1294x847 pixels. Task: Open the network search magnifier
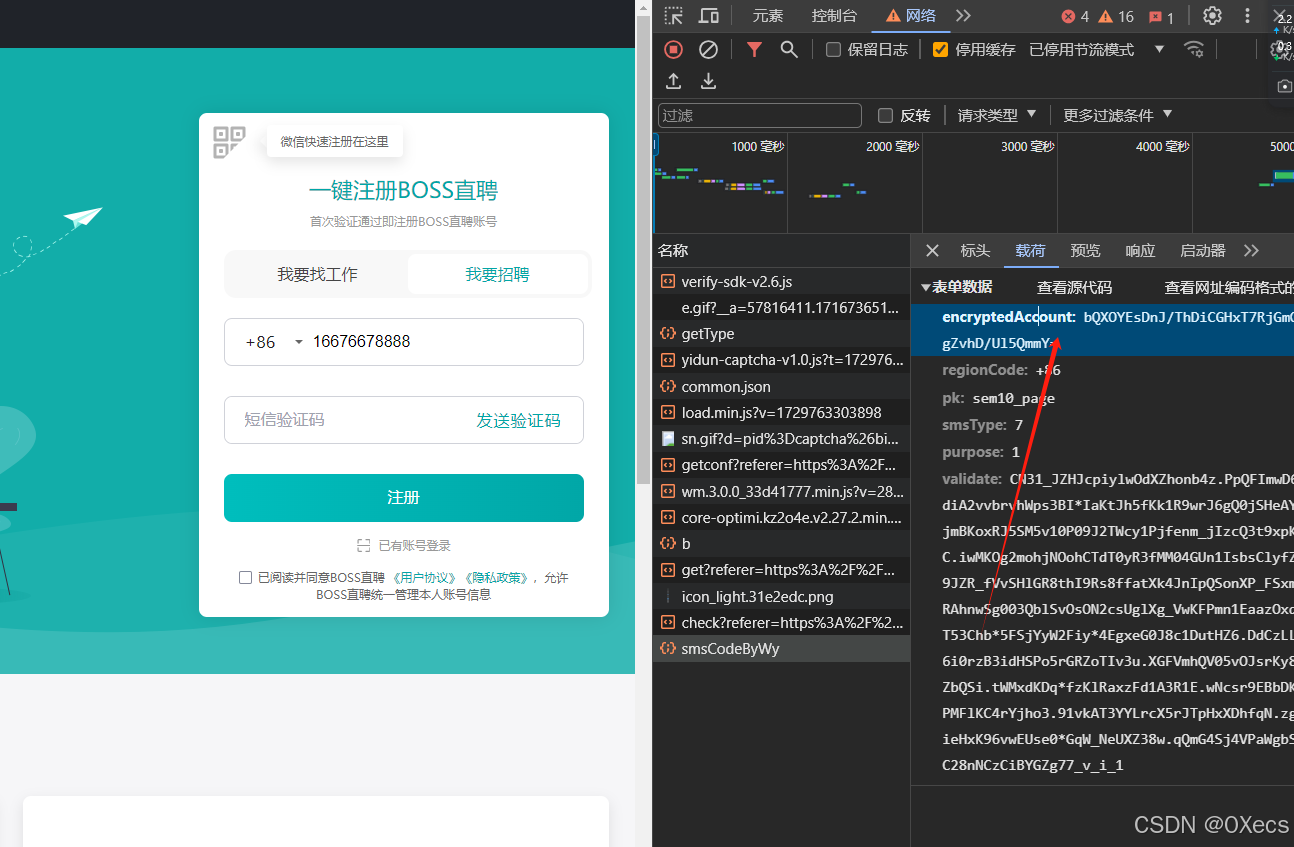(x=789, y=49)
